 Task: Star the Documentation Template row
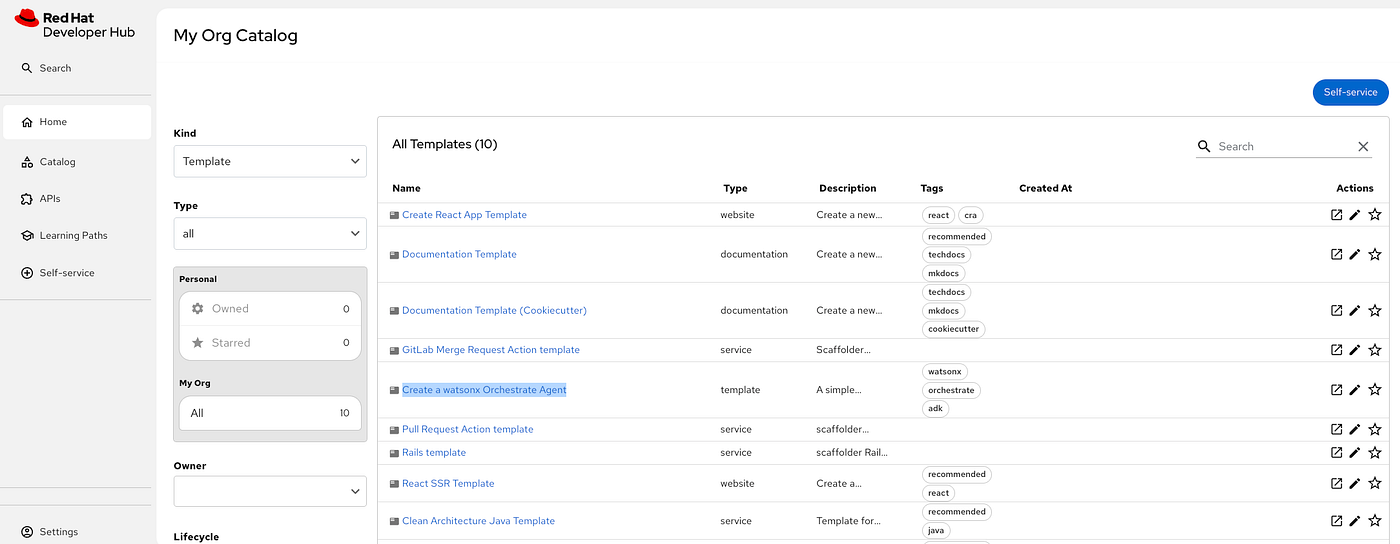(x=1375, y=254)
